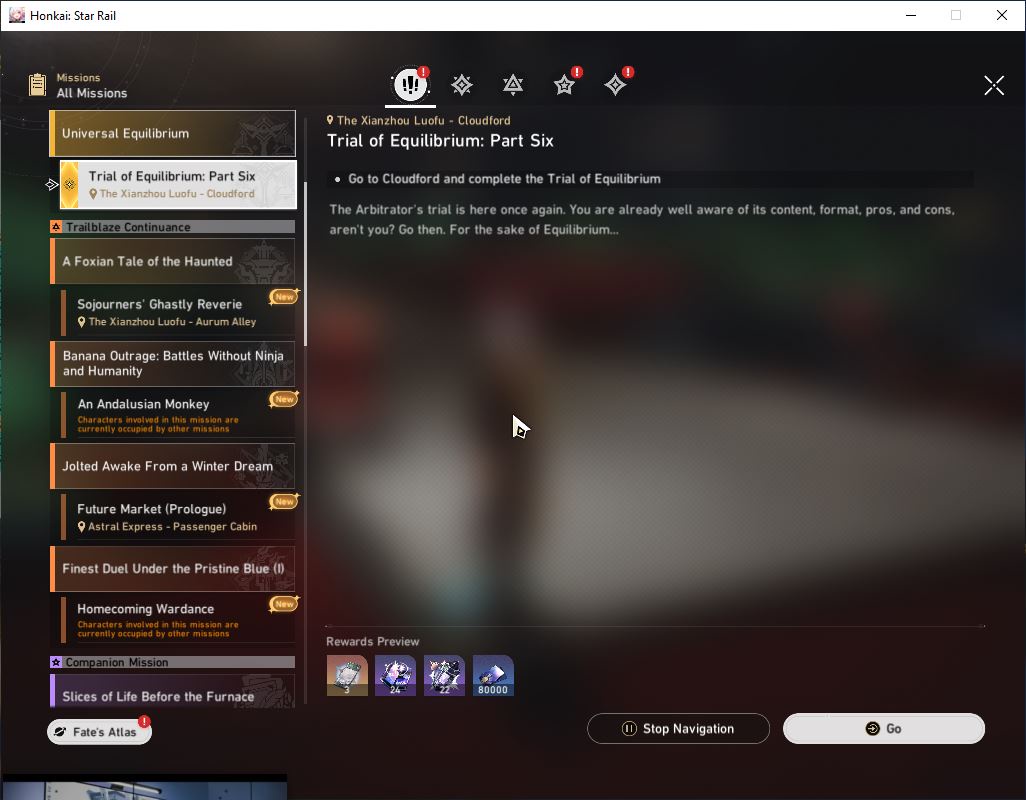Close the missions panel with X icon
This screenshot has width=1026, height=800.
(994, 85)
